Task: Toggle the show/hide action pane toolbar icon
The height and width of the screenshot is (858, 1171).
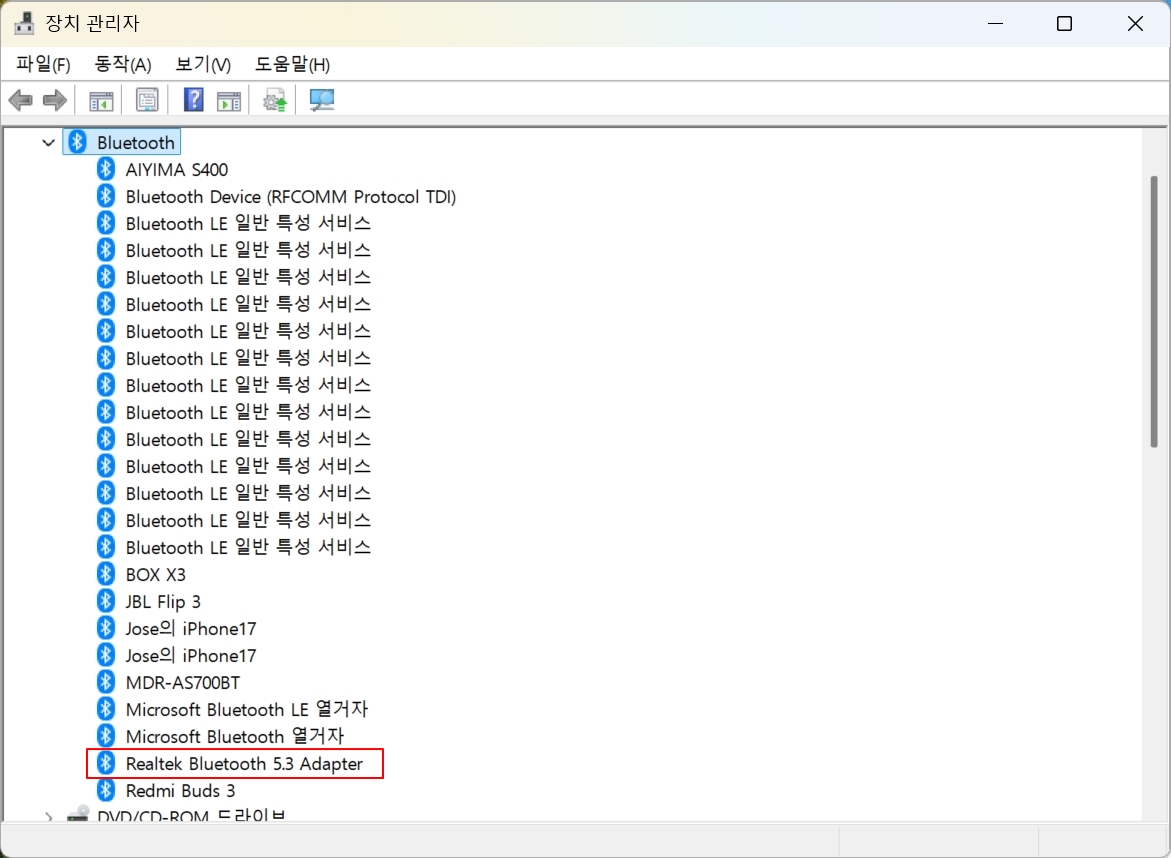Action: (229, 100)
